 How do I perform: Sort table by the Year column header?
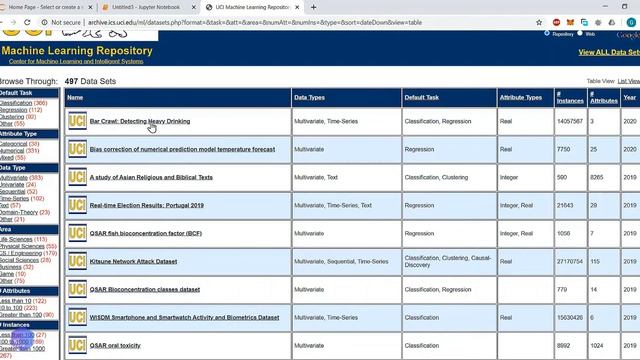[x=630, y=97]
